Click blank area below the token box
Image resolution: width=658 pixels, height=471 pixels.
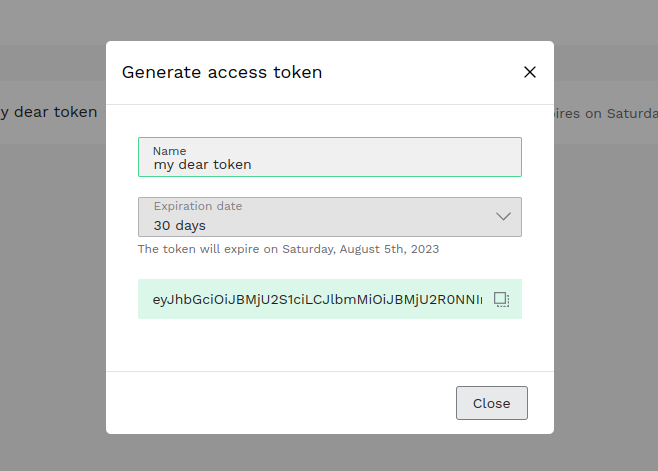point(330,345)
